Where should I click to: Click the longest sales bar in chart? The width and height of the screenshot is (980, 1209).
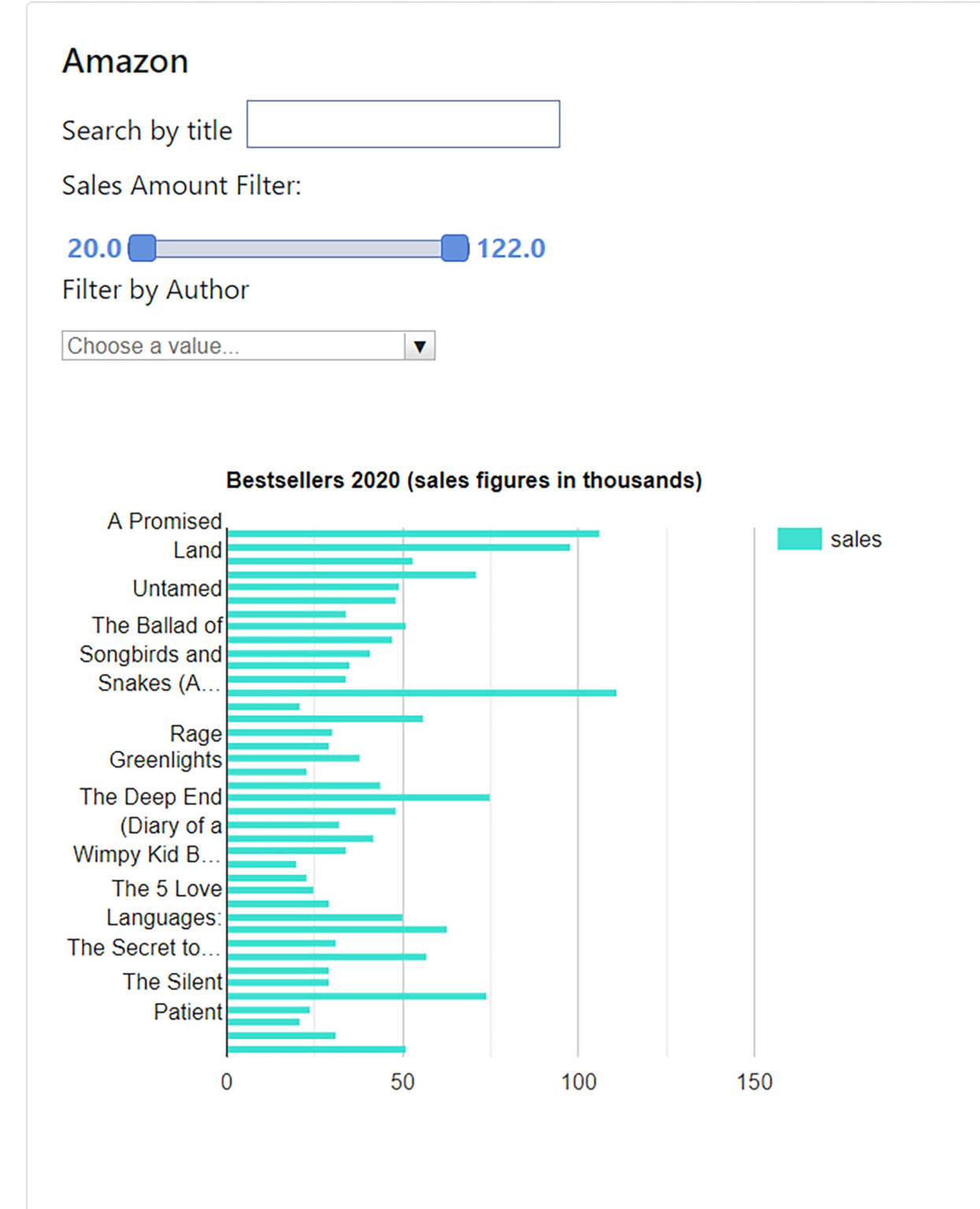pyautogui.click(x=421, y=693)
